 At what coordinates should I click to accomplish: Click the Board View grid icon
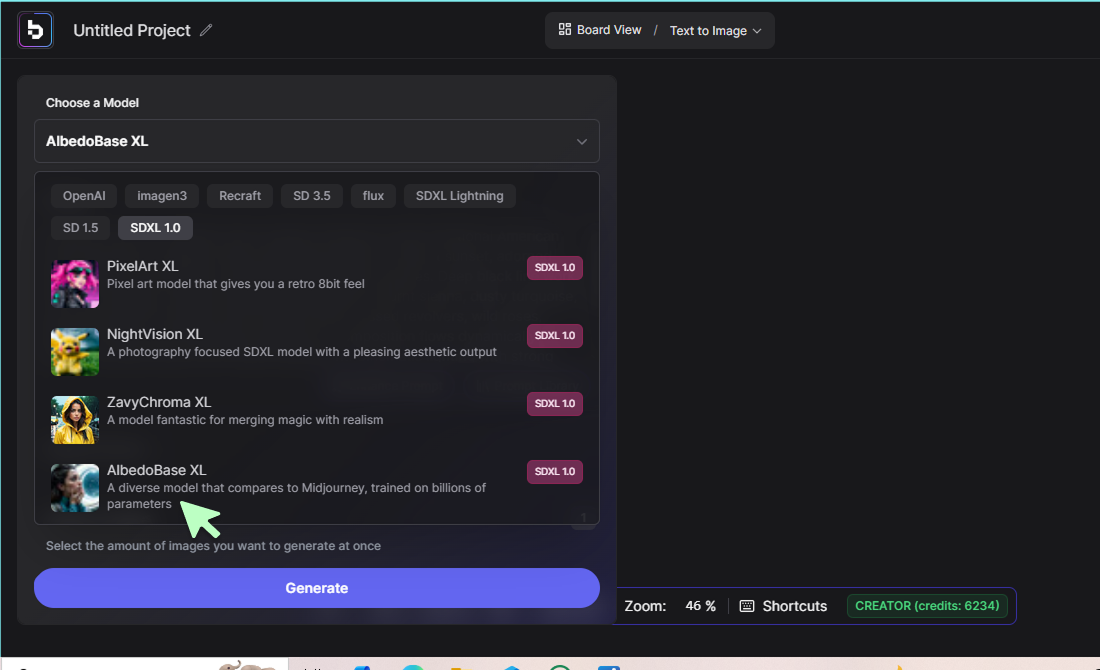tap(565, 29)
